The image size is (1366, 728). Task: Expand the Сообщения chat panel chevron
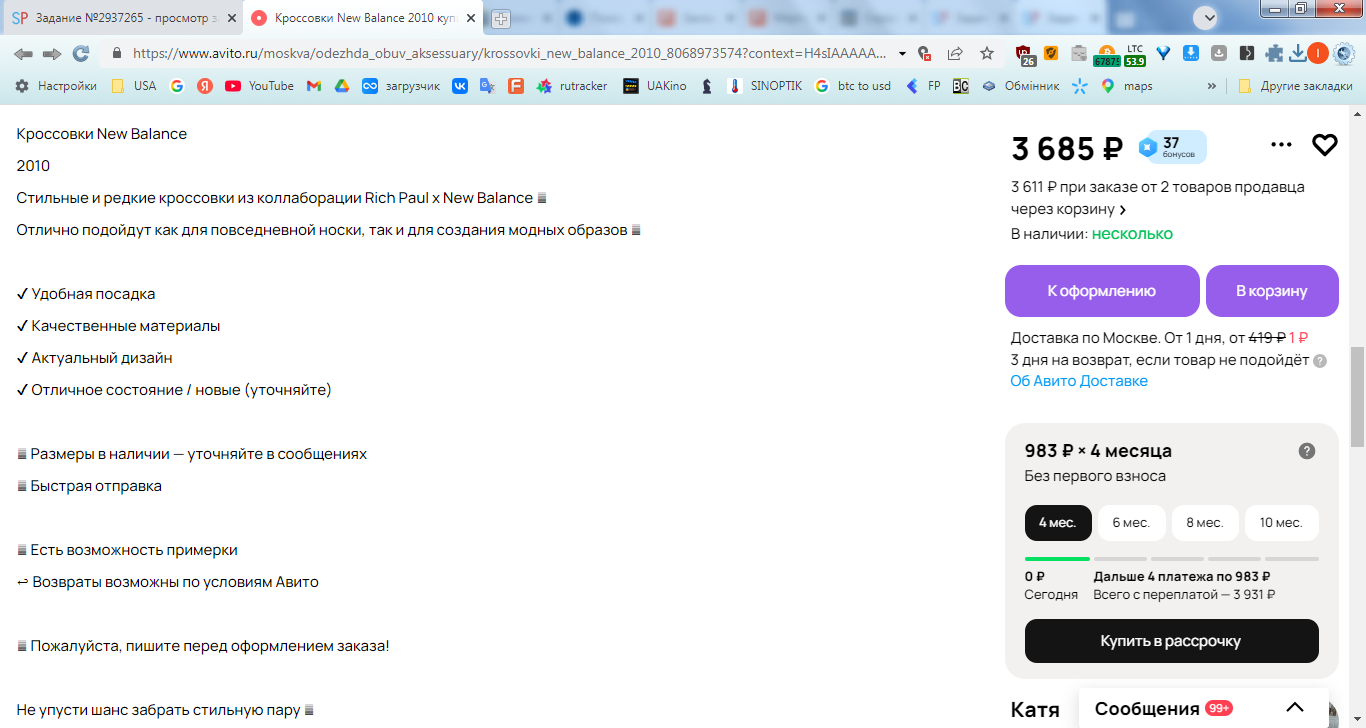[x=1294, y=708]
